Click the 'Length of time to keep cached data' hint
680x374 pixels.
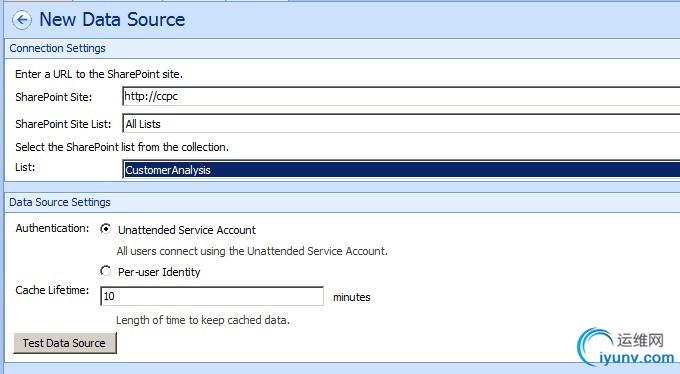pos(203,320)
